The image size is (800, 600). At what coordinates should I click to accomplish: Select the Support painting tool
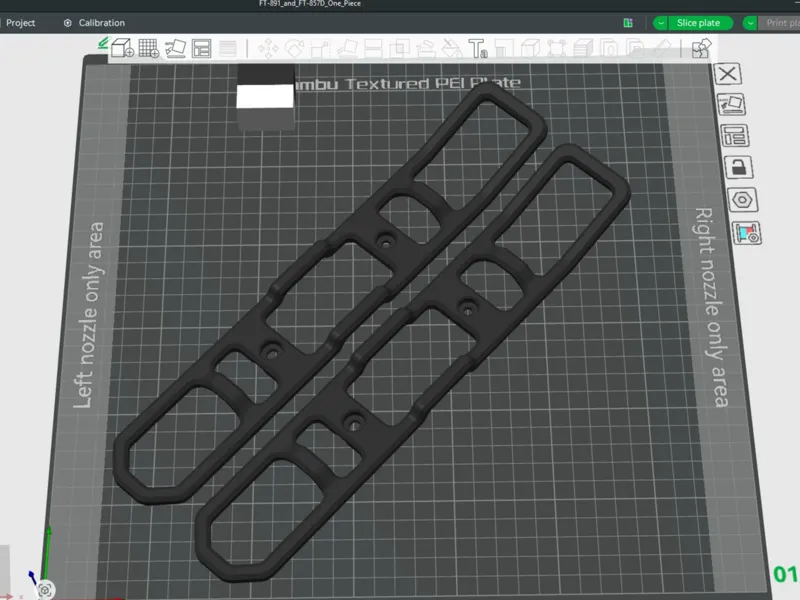(x=426, y=49)
